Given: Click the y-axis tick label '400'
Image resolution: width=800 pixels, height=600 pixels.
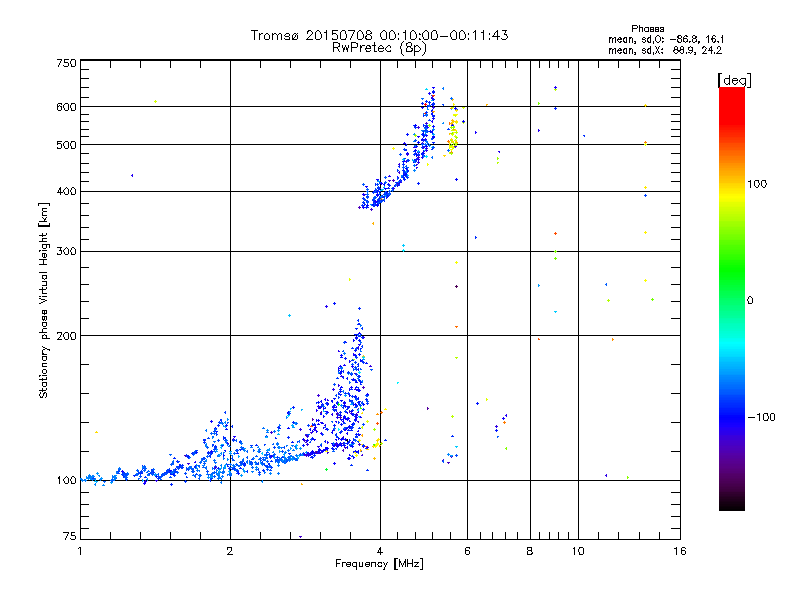Looking at the screenshot, I should coord(66,192).
